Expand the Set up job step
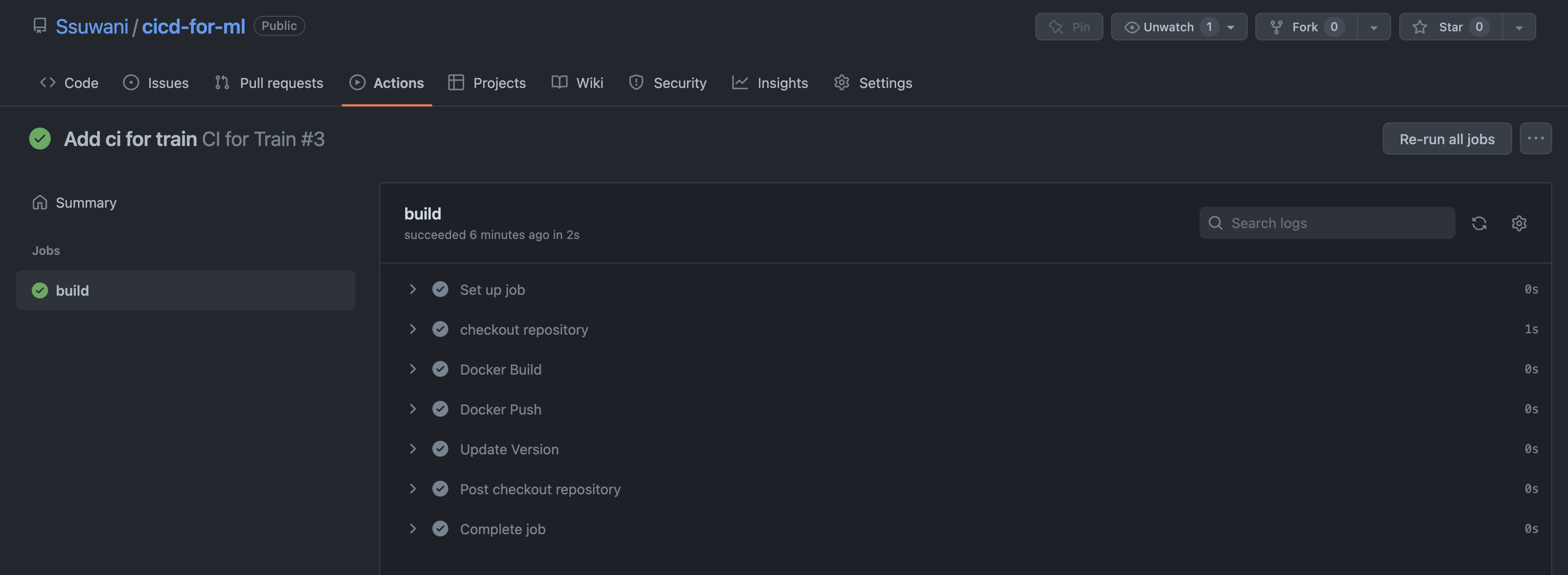 pos(413,290)
